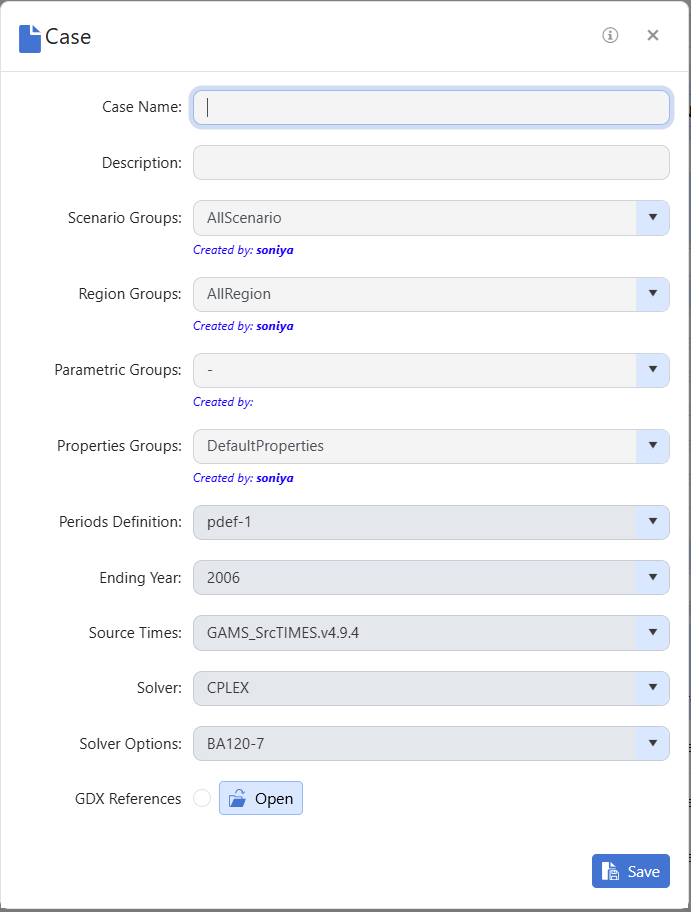Click Created by soniya under Scenario Groups
This screenshot has height=912, width=691.
[x=243, y=250]
